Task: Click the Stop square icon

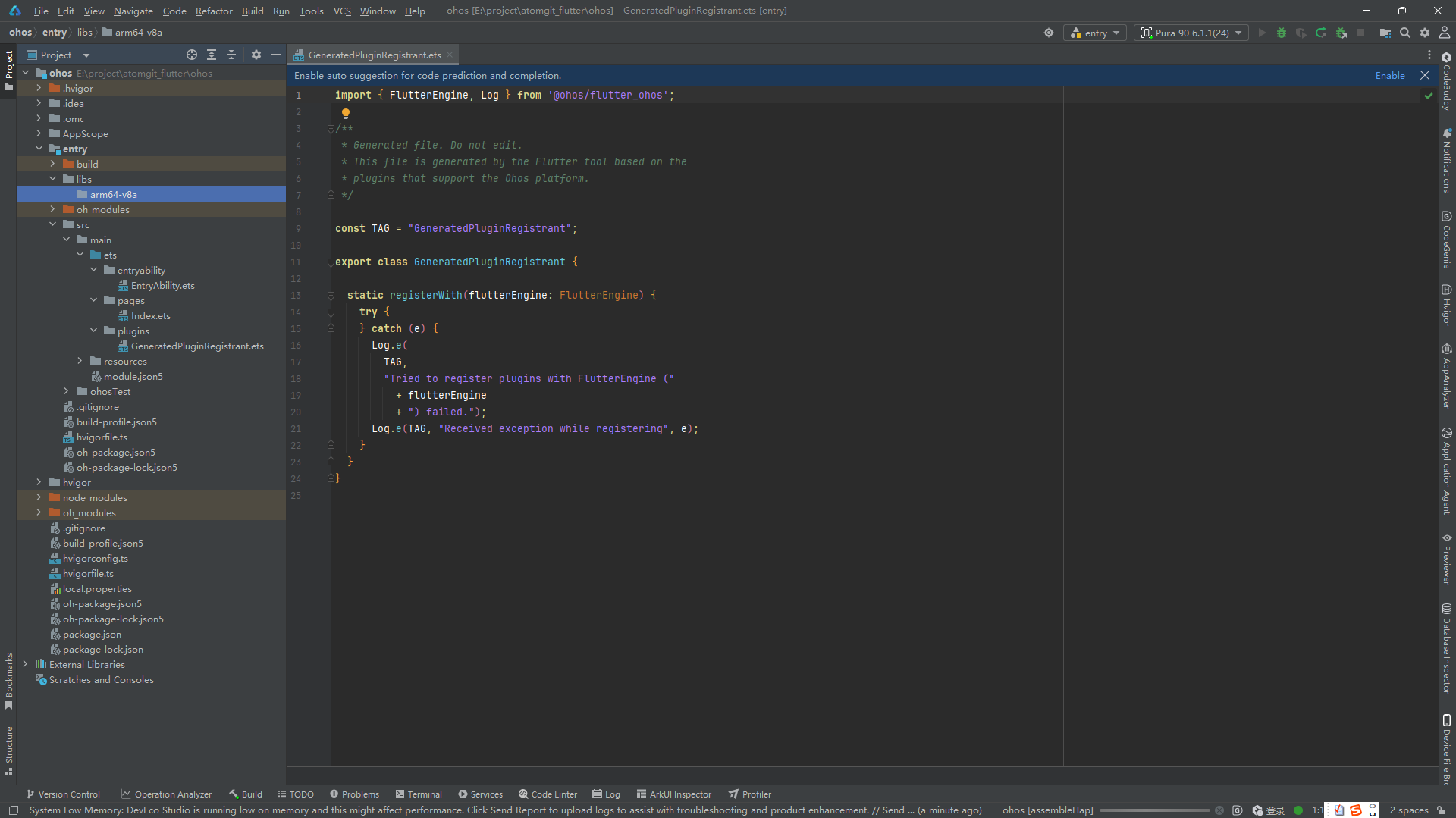Action: point(1360,33)
